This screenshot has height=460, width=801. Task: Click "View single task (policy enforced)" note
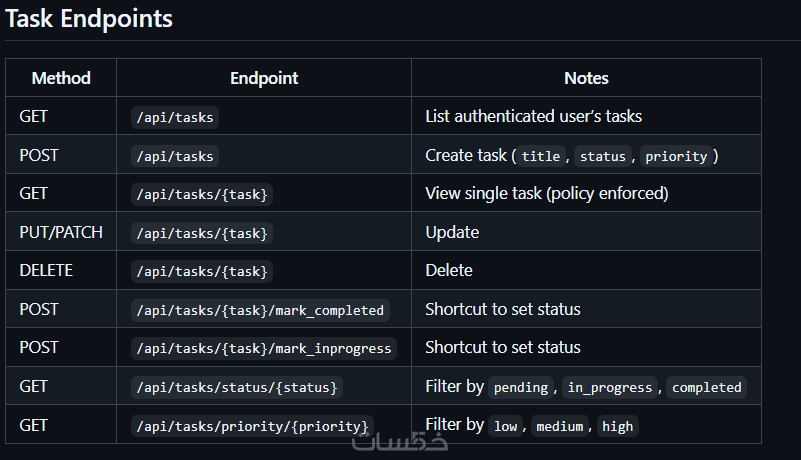click(x=546, y=193)
